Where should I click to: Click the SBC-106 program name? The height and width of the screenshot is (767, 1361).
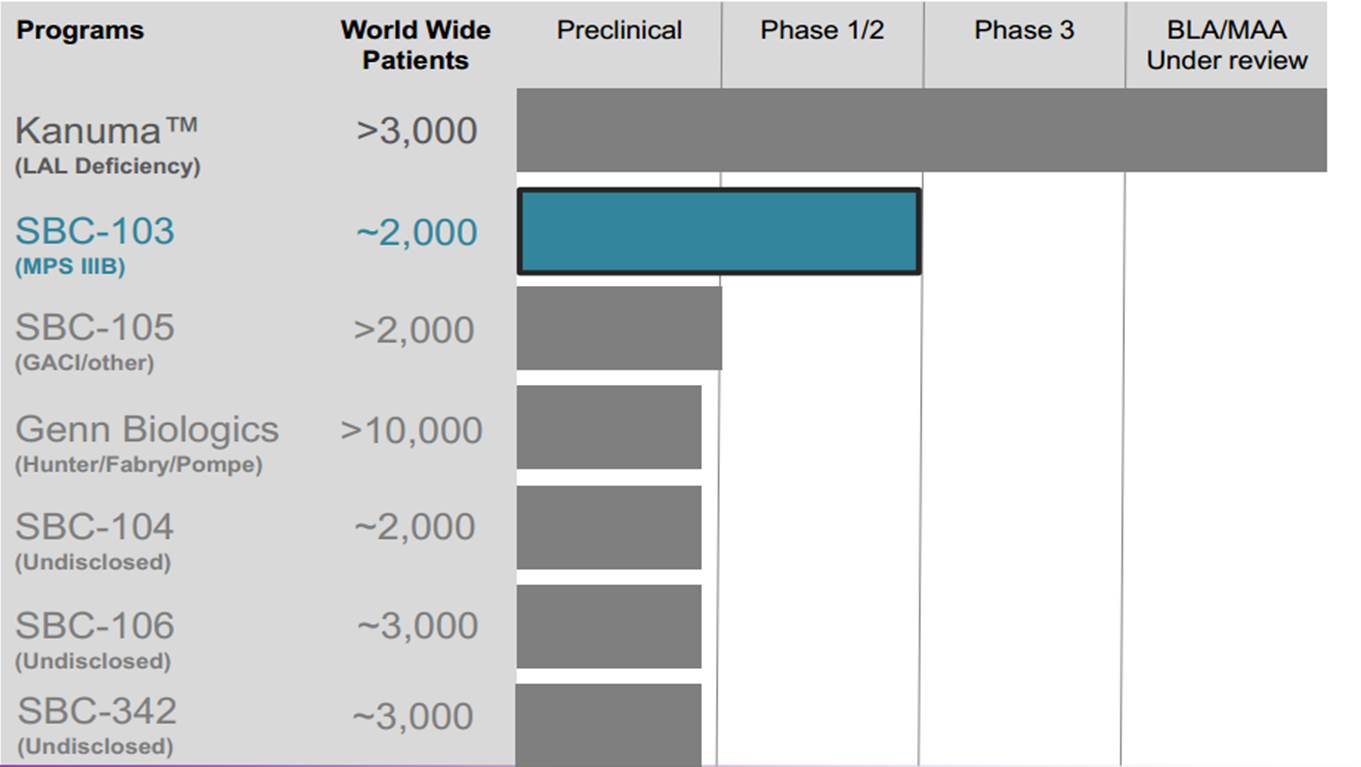click(x=95, y=626)
